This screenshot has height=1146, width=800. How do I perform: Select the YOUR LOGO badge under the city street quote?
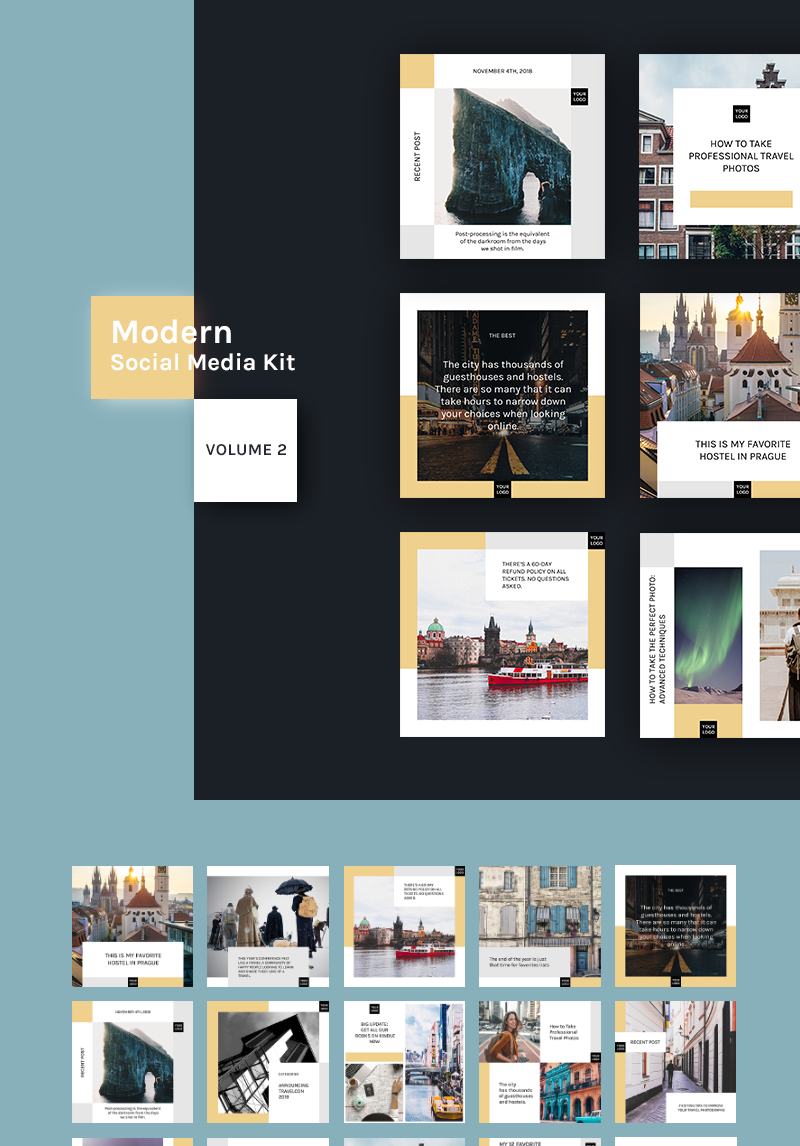point(502,490)
